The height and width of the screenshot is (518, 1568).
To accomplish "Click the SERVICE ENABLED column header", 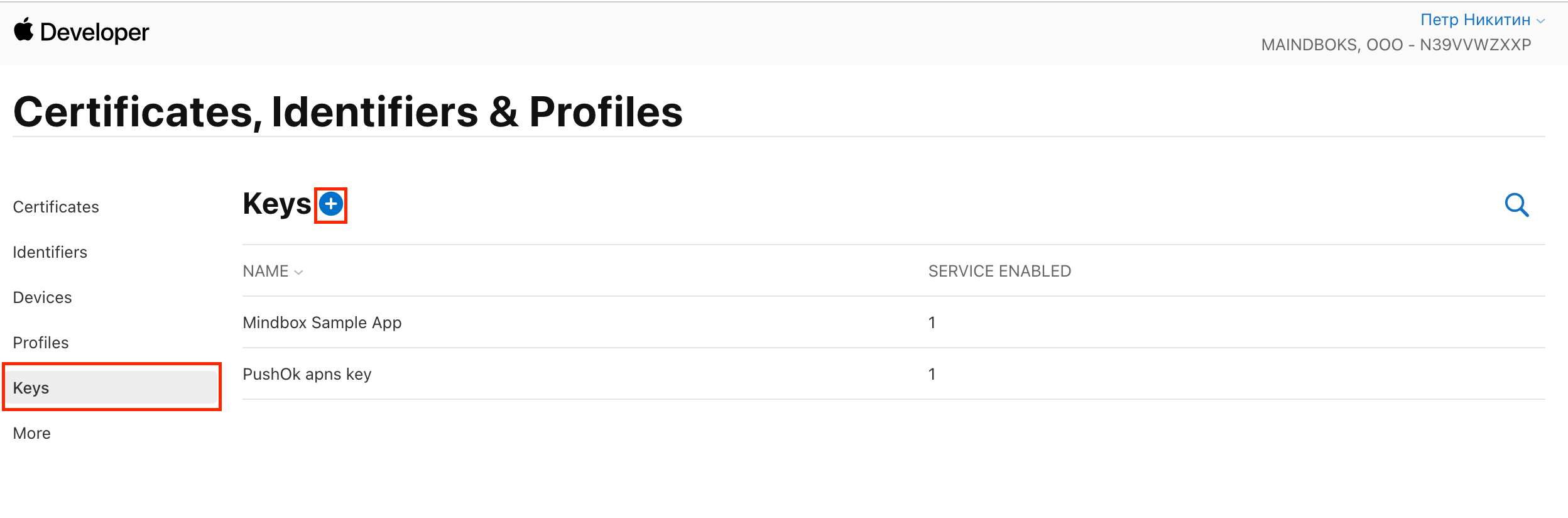I will coord(999,271).
